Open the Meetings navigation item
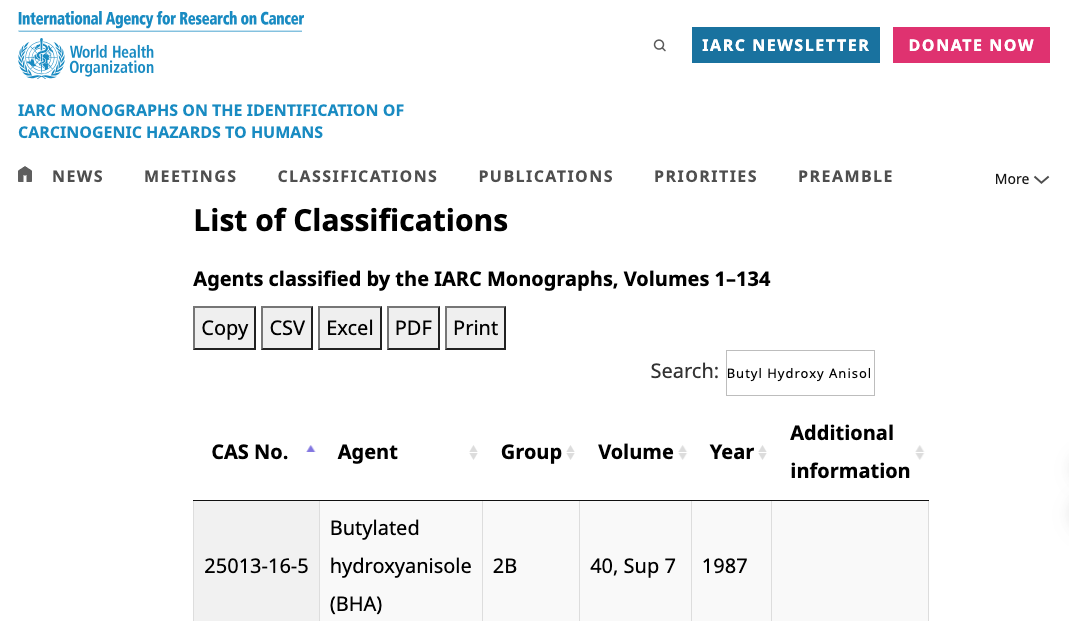 190,176
